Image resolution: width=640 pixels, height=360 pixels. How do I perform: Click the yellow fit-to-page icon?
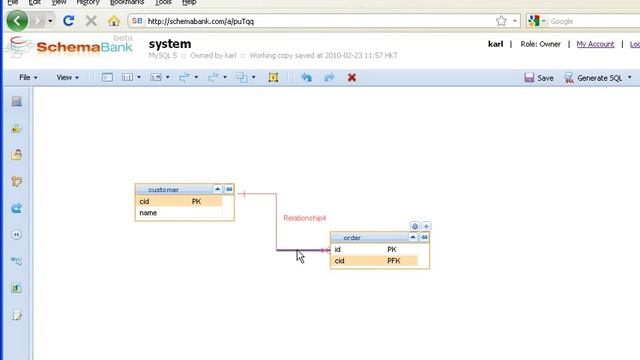(273, 77)
